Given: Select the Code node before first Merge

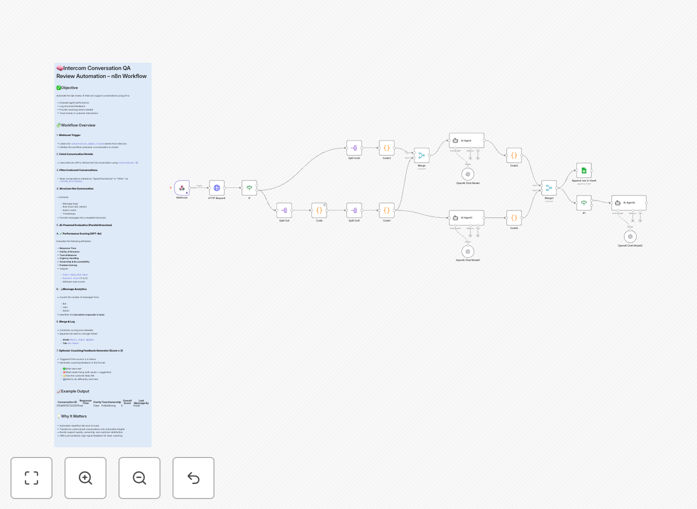Looking at the screenshot, I should (x=387, y=148).
